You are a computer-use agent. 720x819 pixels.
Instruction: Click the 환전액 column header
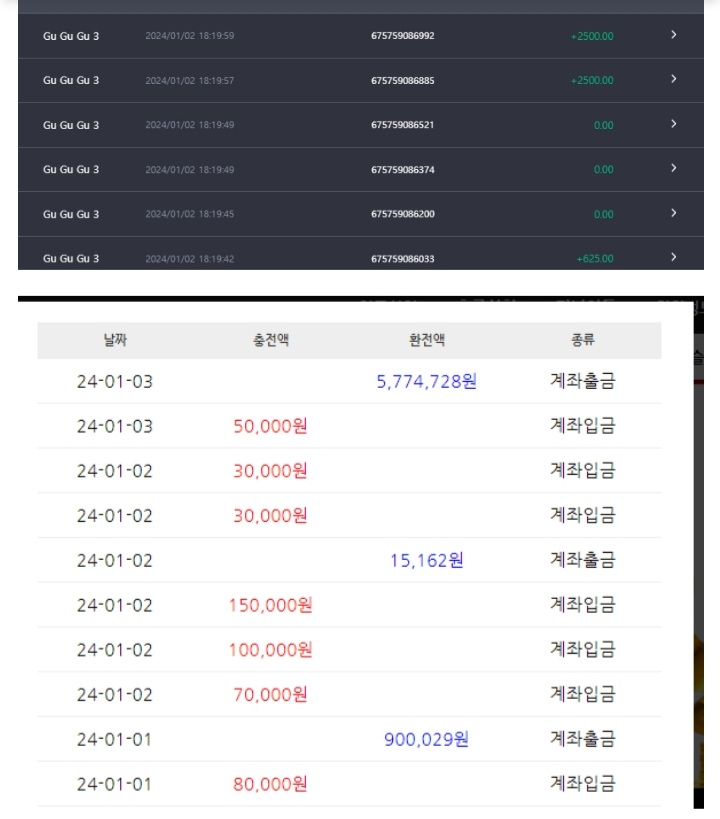tap(427, 340)
